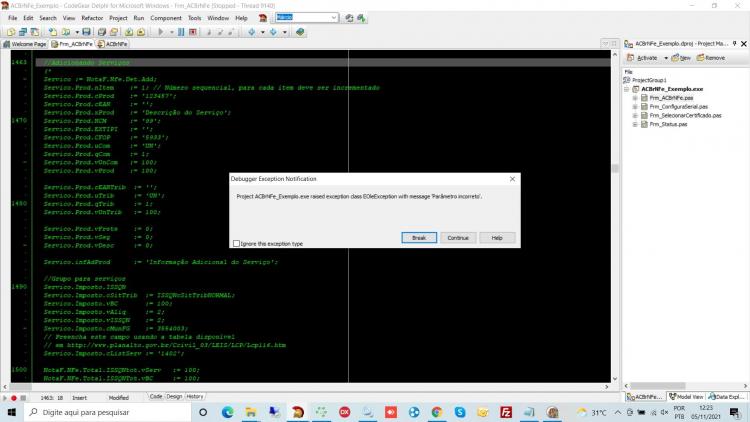Screen dimensions: 750x422
Task: Click the help book icon in toolbar
Action: coord(300,32)
